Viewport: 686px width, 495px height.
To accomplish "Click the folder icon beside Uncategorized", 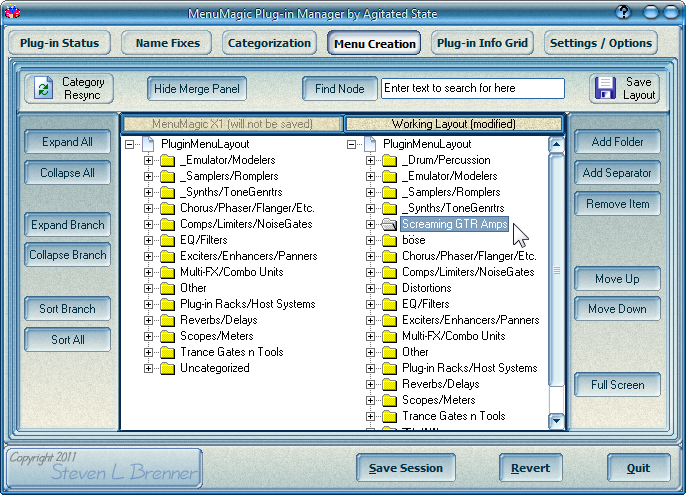I will click(167, 369).
